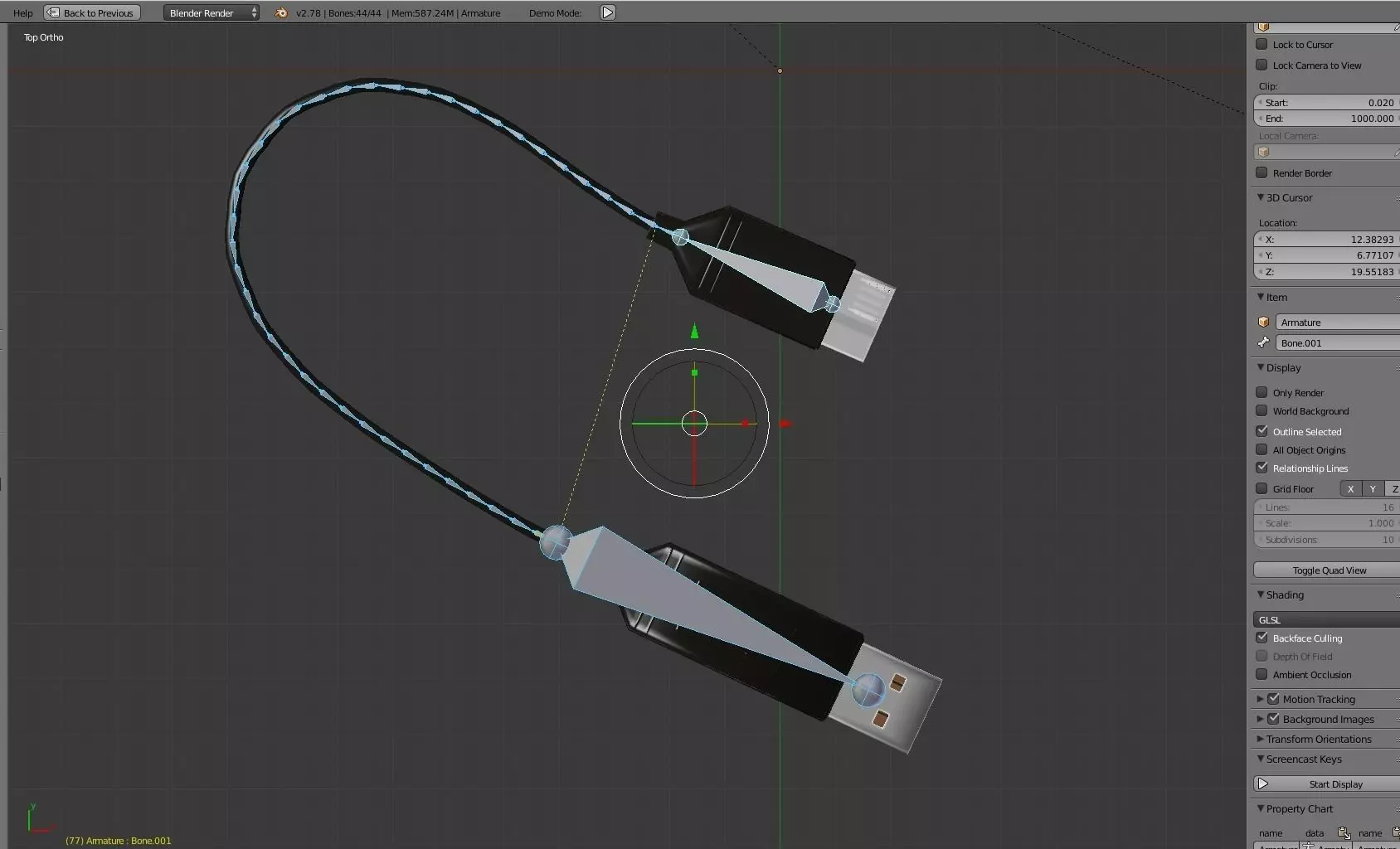Adjust 3D Cursor Y location field
Screen dimensions: 1400x849
(1326, 255)
